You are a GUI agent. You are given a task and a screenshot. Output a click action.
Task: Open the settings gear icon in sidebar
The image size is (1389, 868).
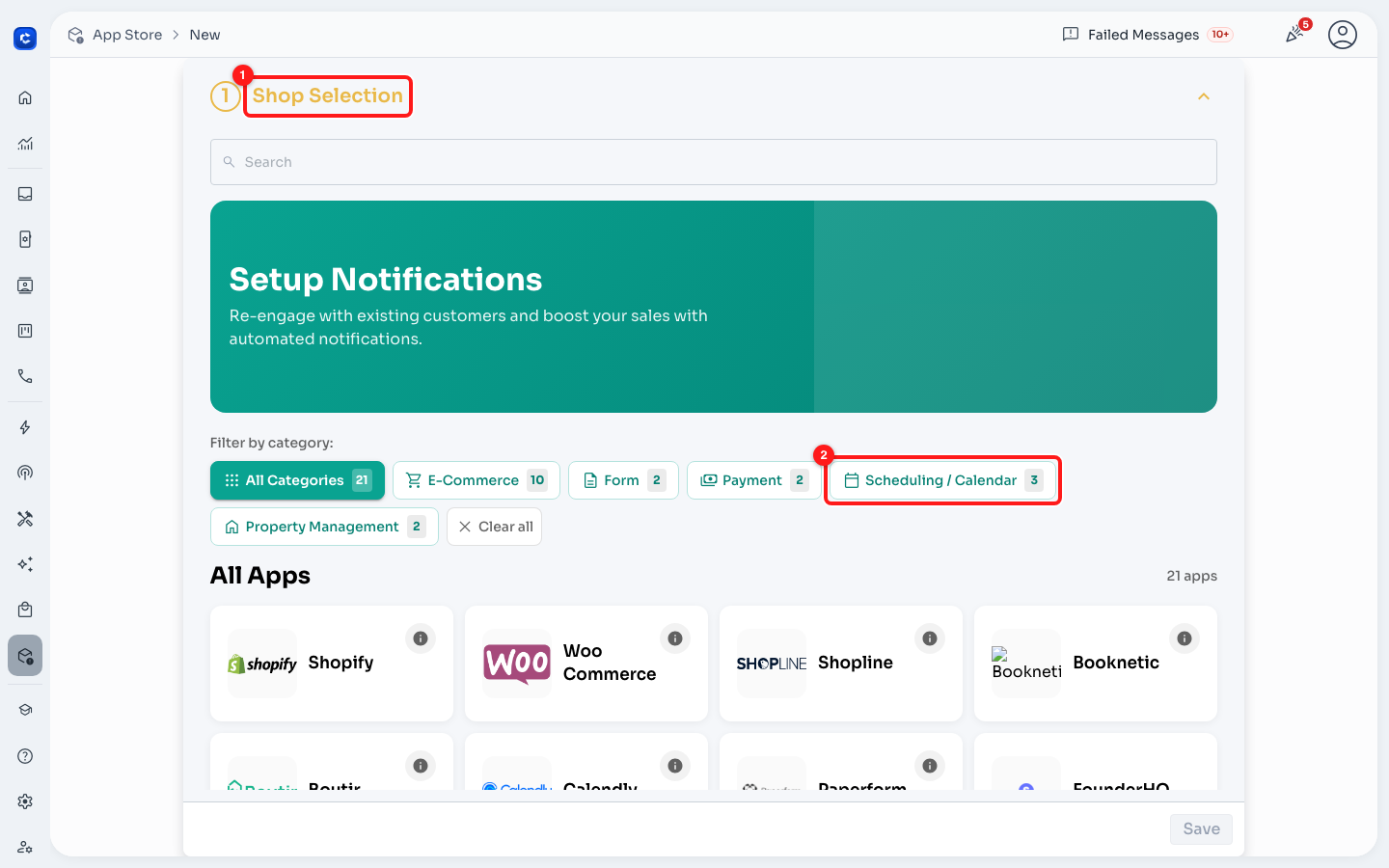point(25,801)
